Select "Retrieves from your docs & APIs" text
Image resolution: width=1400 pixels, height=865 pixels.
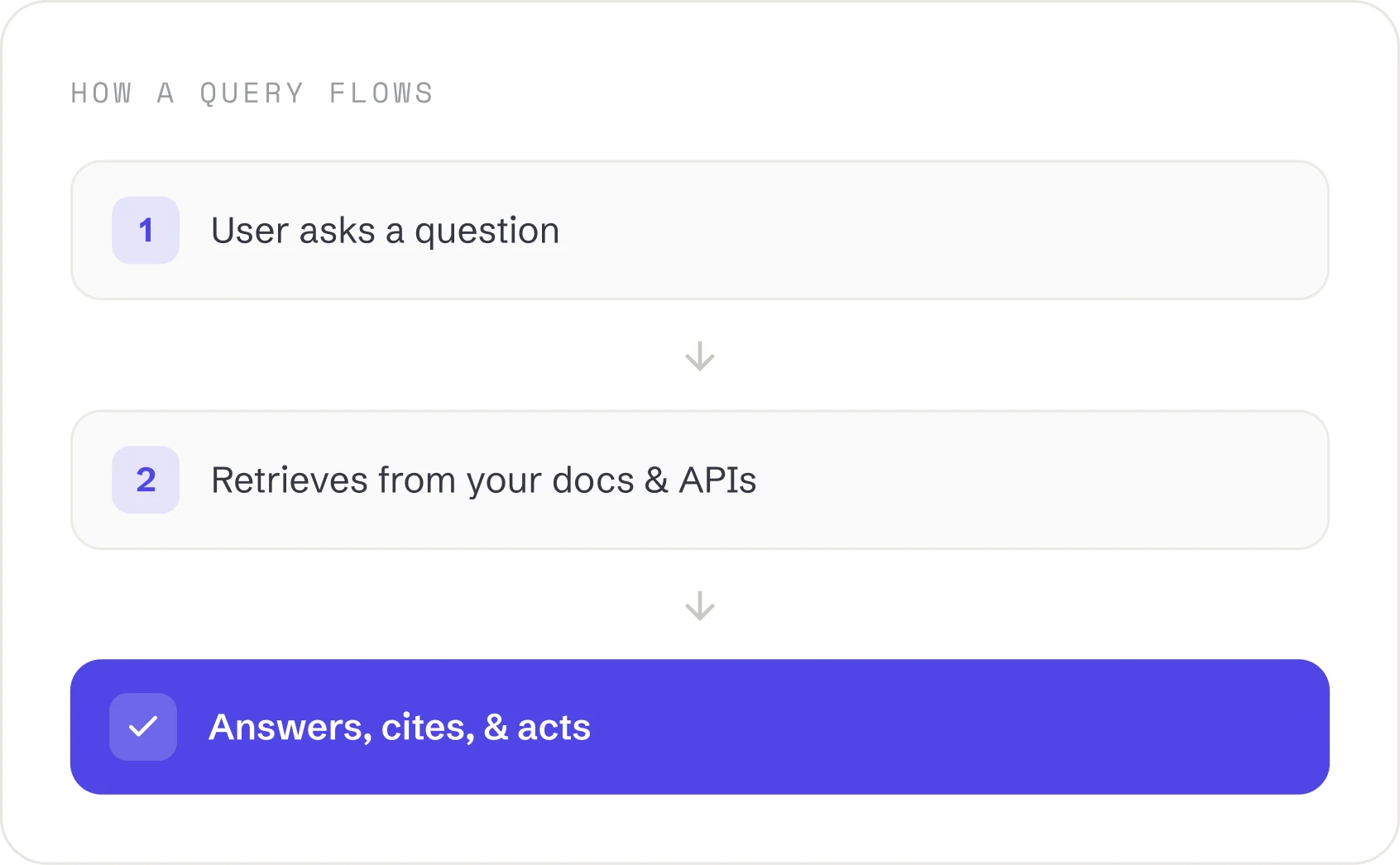pos(484,480)
